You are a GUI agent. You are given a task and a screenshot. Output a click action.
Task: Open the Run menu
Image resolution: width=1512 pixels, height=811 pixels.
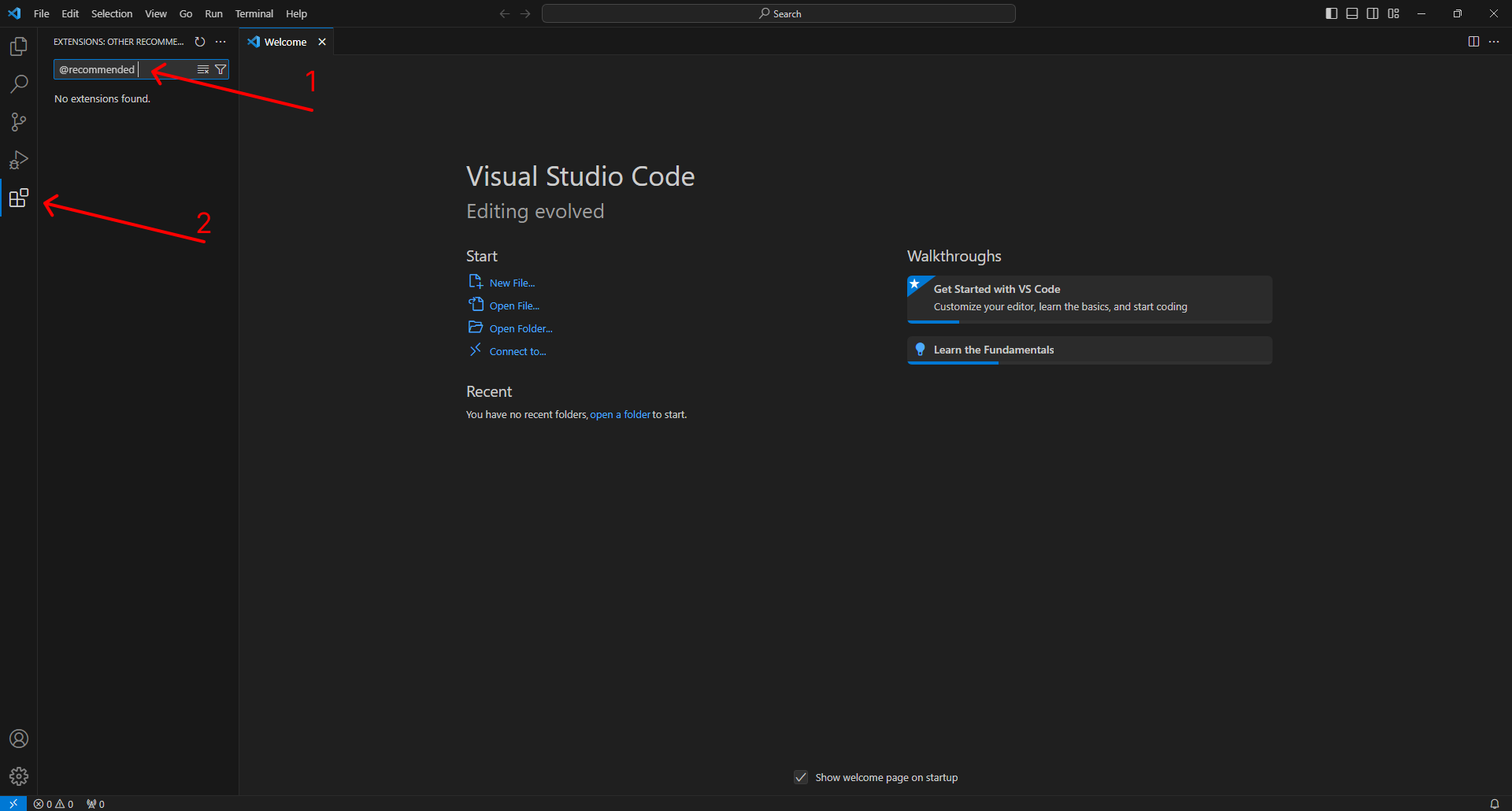point(213,13)
